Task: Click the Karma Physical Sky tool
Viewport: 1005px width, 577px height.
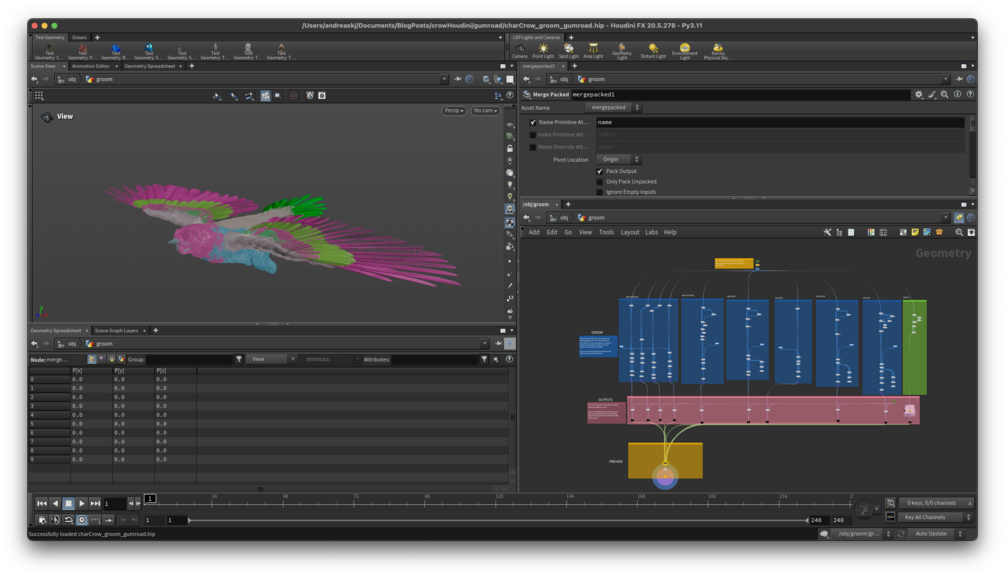Action: point(716,49)
